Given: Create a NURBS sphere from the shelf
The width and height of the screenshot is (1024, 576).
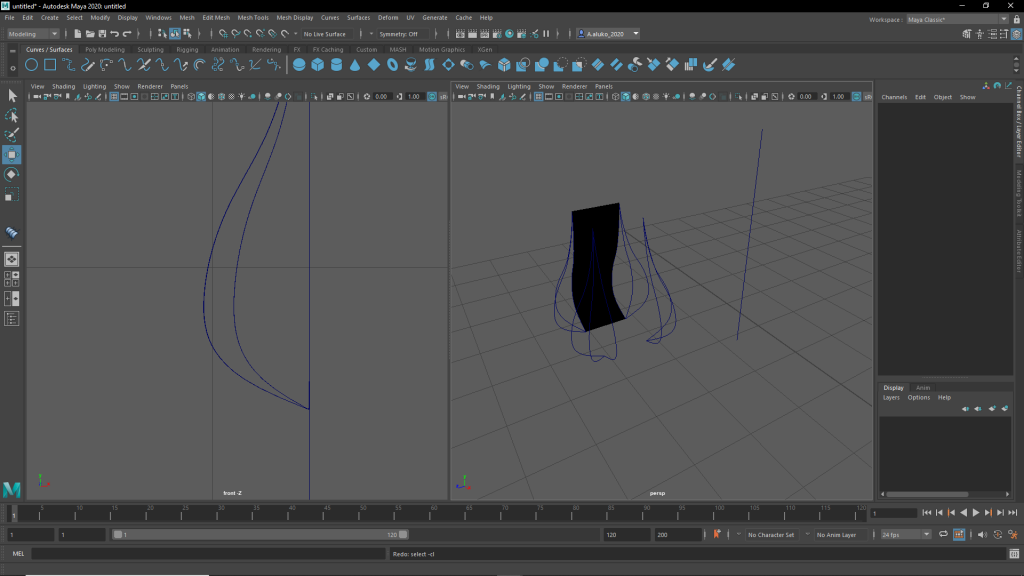Looking at the screenshot, I should coord(299,65).
